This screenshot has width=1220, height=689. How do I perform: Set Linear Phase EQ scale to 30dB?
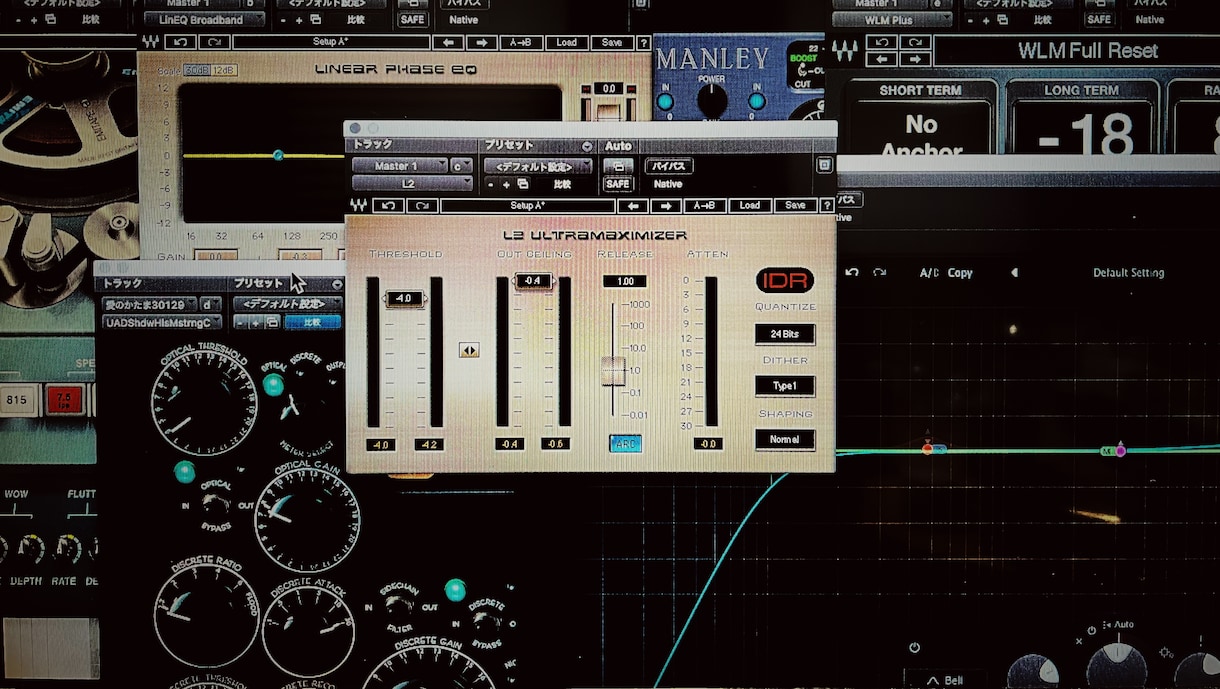click(197, 69)
